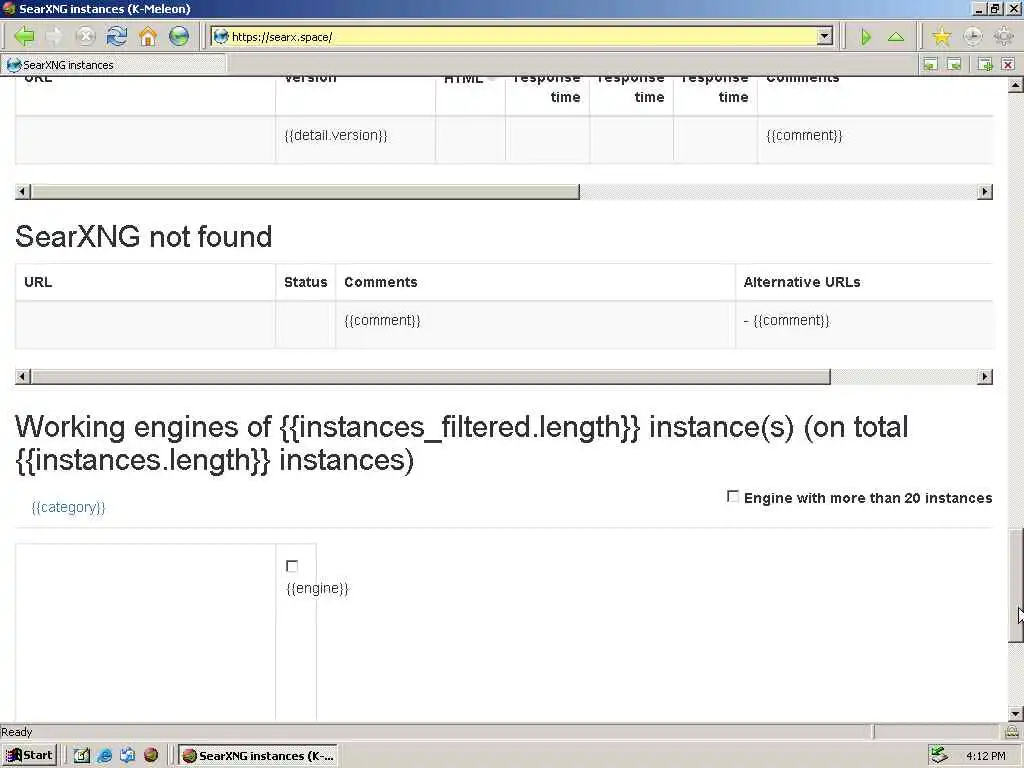Click {{comment}} beside {{detail.version}} cell
The width and height of the screenshot is (1024, 768).
point(805,135)
